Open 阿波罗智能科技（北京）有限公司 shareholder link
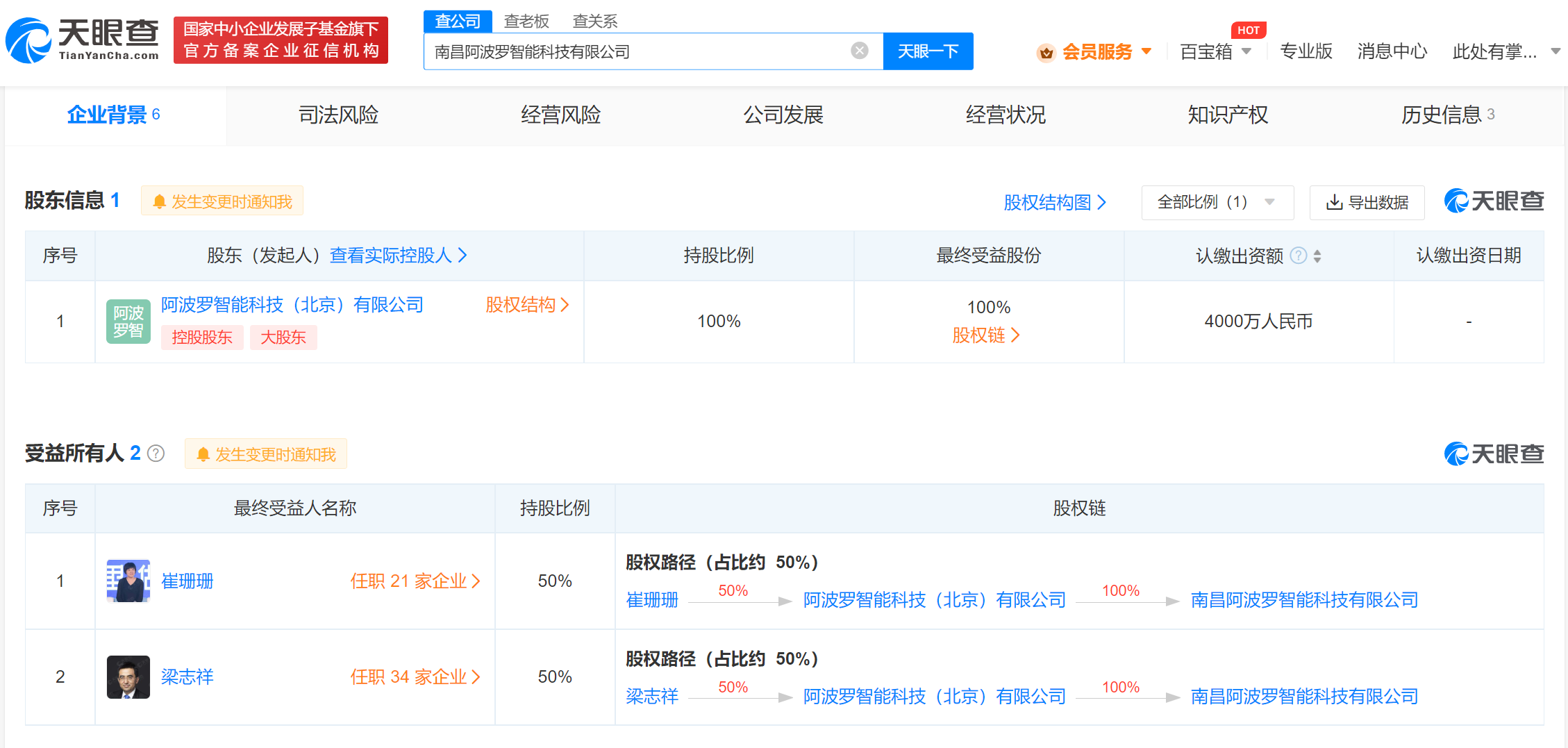Image resolution: width=1568 pixels, height=748 pixels. coord(292,304)
